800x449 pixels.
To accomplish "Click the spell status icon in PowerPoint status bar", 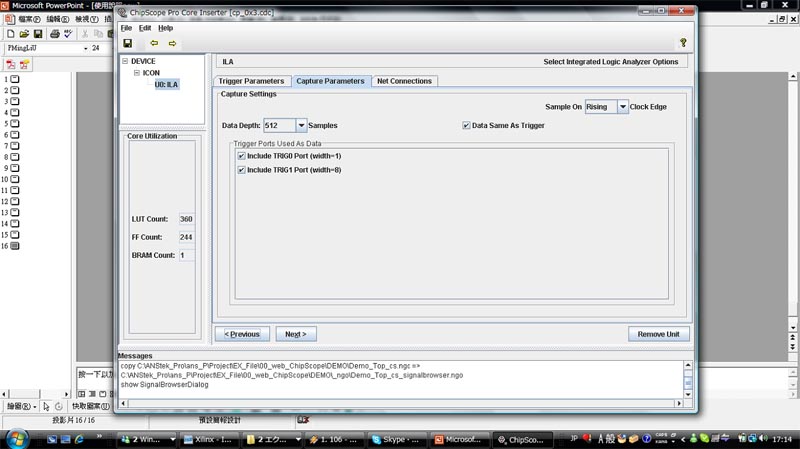I will coord(303,420).
